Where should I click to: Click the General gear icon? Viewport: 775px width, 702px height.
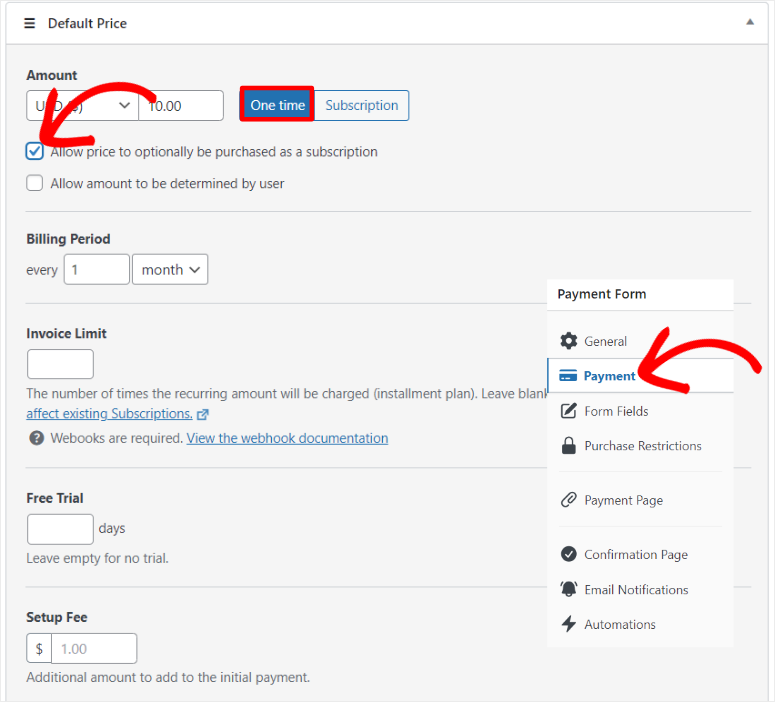point(569,341)
